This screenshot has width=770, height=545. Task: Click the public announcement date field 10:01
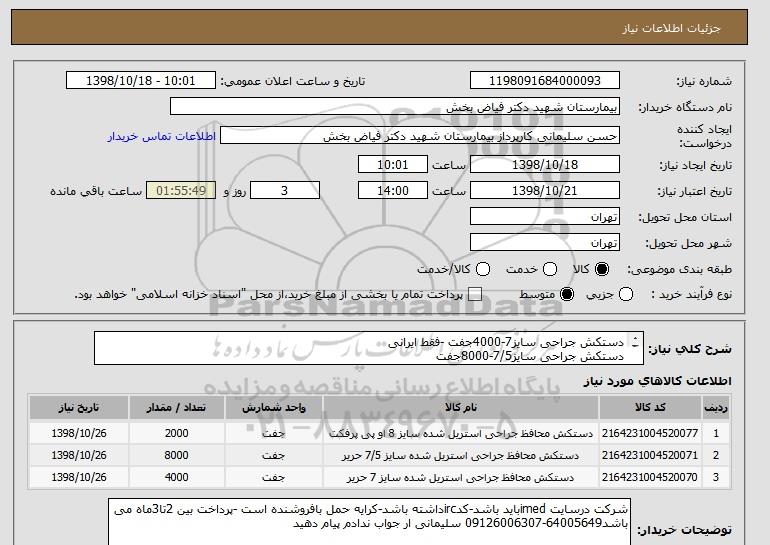click(141, 81)
